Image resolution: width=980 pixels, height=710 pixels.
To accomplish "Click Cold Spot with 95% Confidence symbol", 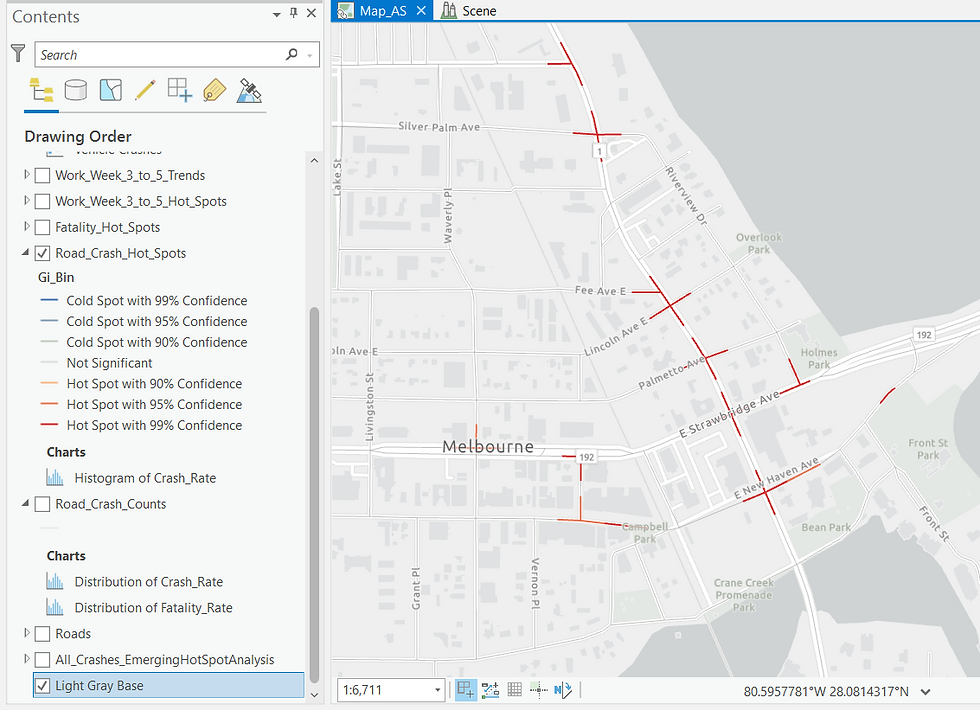I will tap(49, 321).
